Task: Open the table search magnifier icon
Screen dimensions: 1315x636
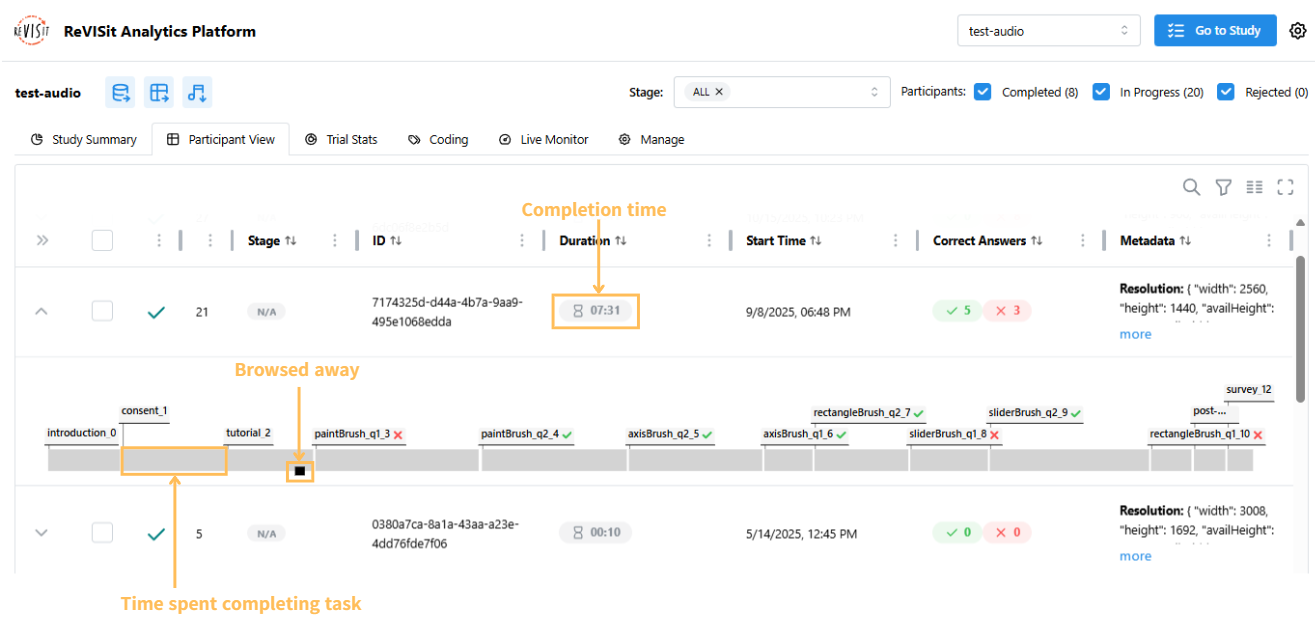Action: coord(1191,187)
